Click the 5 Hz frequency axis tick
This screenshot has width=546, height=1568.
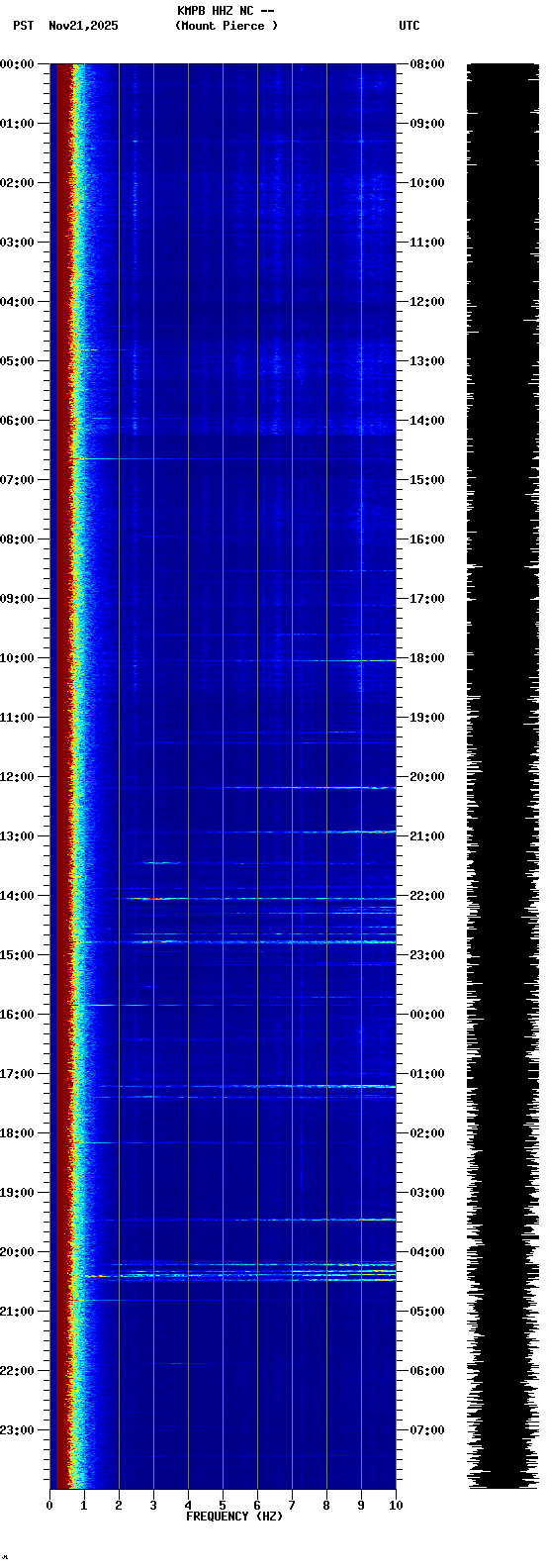223,1506
